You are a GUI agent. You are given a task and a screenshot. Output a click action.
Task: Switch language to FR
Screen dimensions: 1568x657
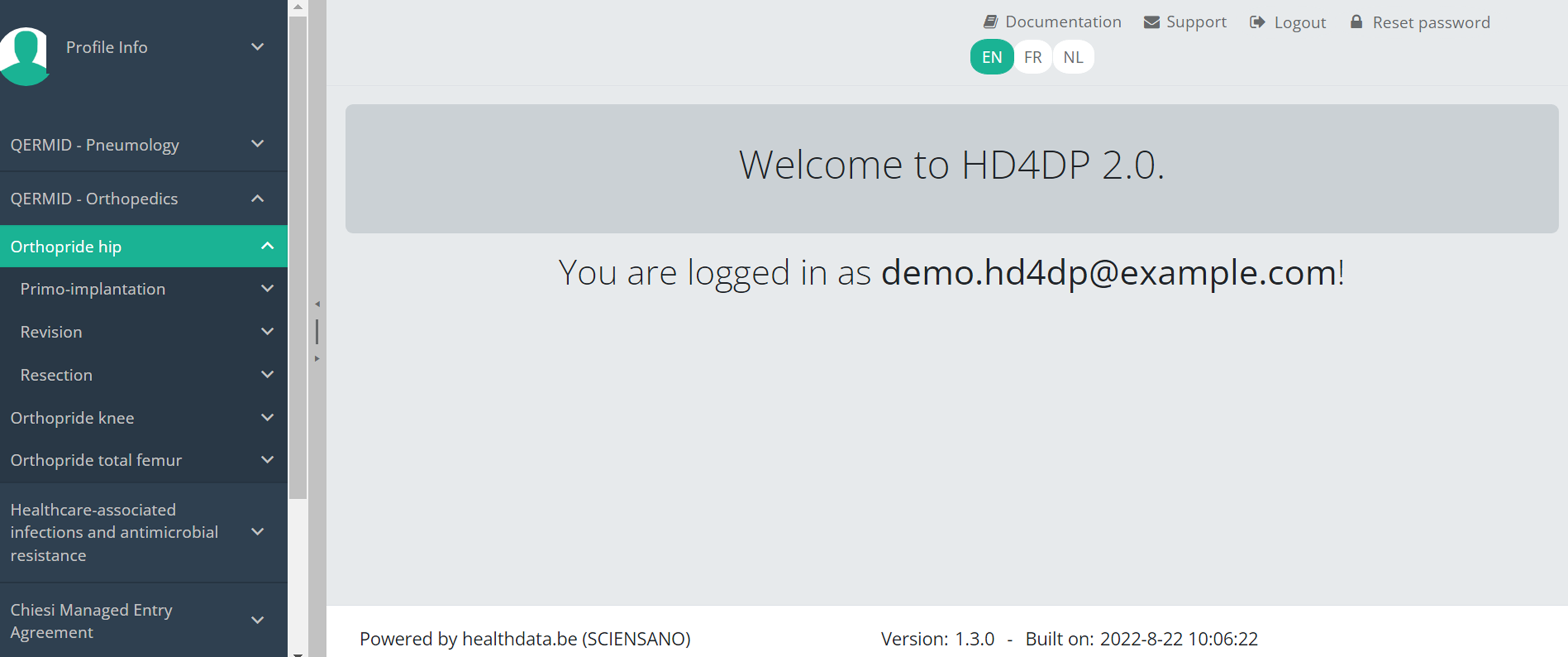[x=1032, y=57]
